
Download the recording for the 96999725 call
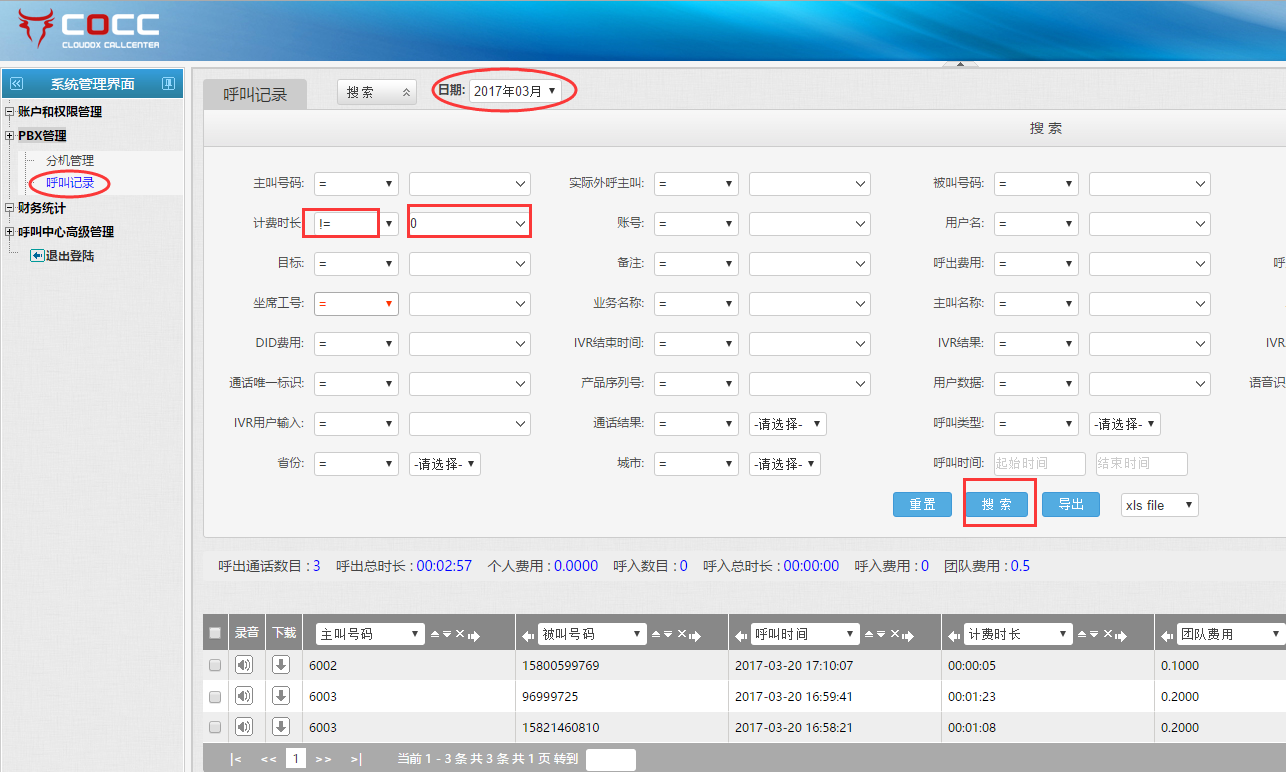pyautogui.click(x=281, y=696)
